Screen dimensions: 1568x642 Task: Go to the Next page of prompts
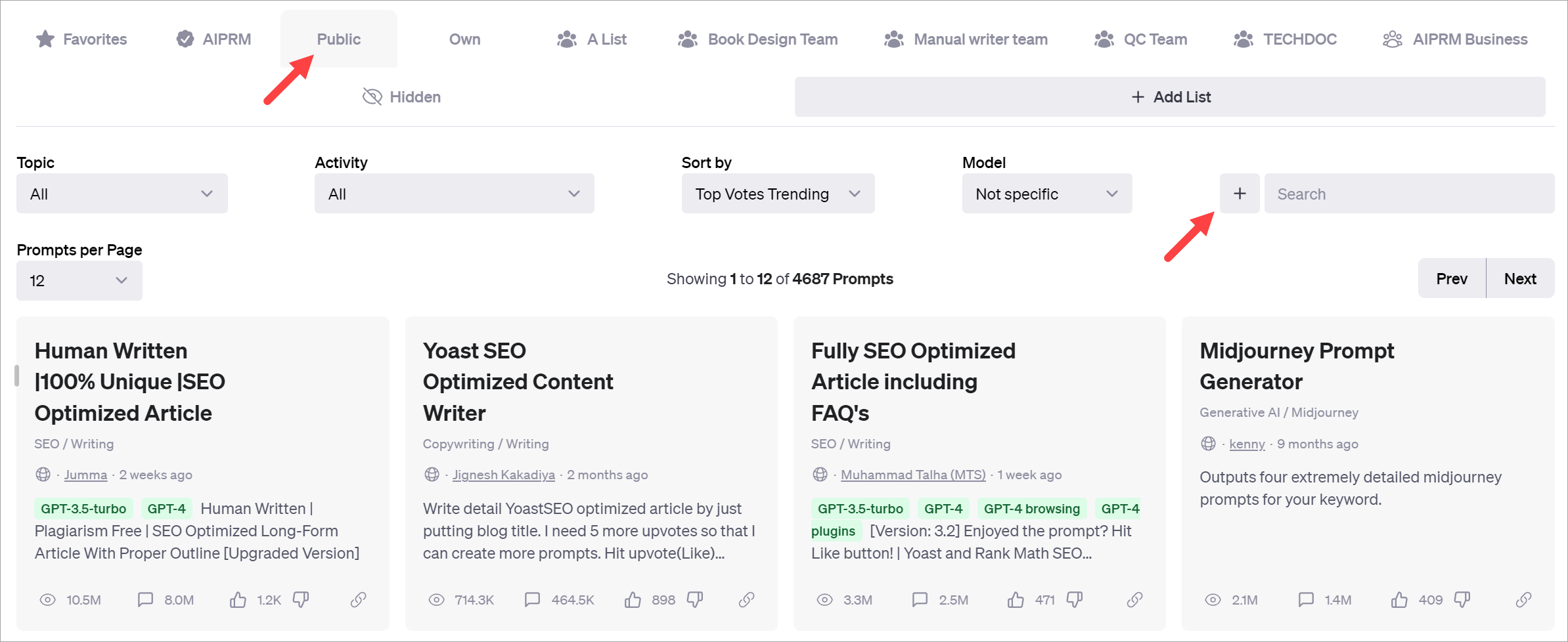(x=1519, y=278)
